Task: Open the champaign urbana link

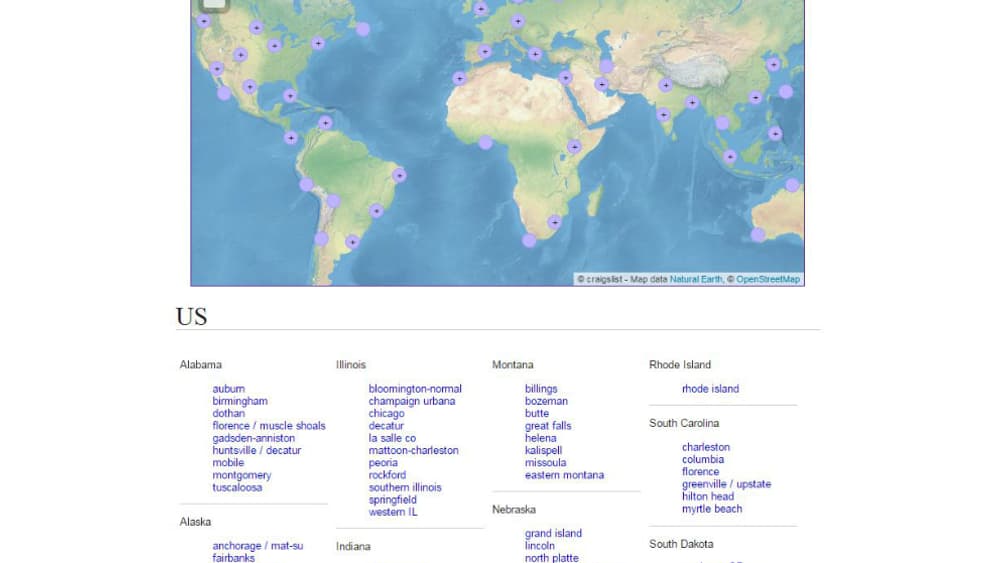Action: point(411,401)
